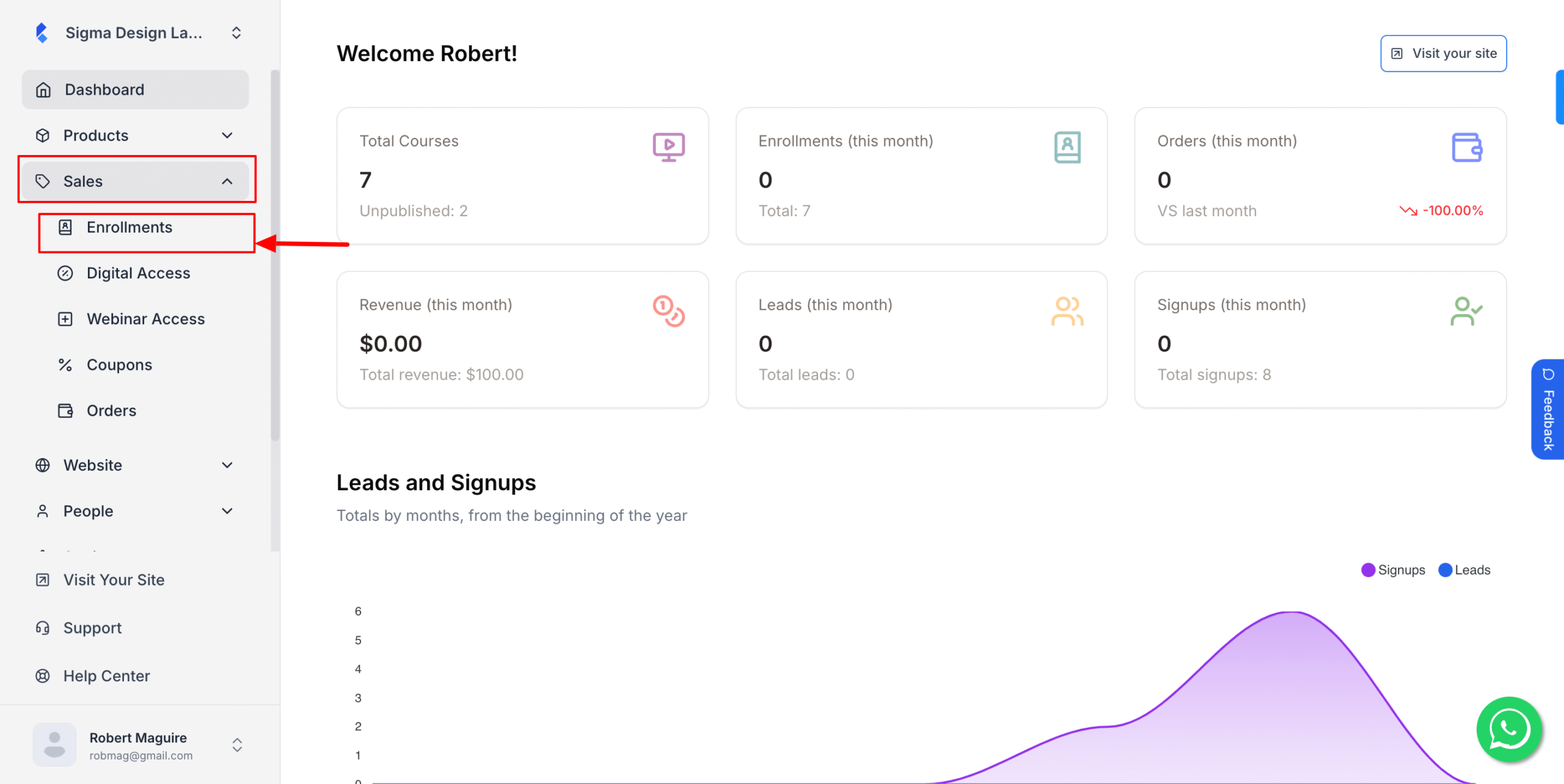Screen dimensions: 1564x784
Task: Open the Dashboard menu item
Action: [x=135, y=90]
